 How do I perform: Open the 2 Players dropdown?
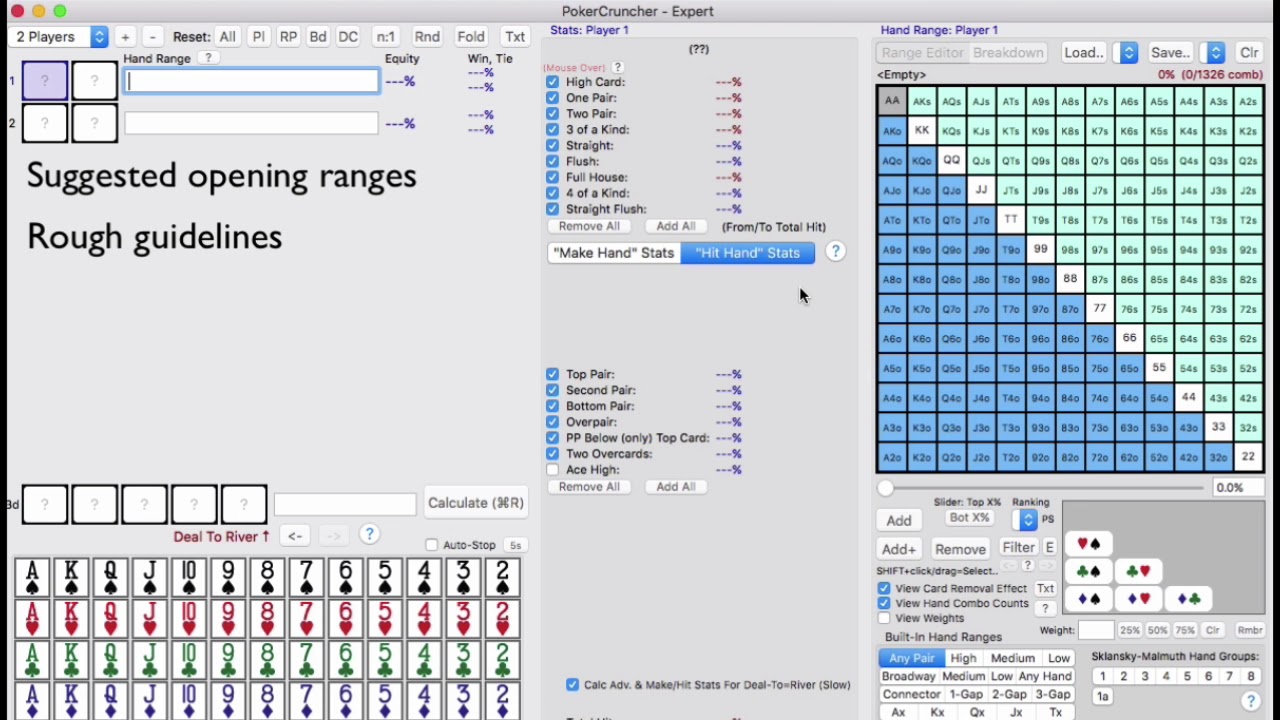pyautogui.click(x=58, y=37)
